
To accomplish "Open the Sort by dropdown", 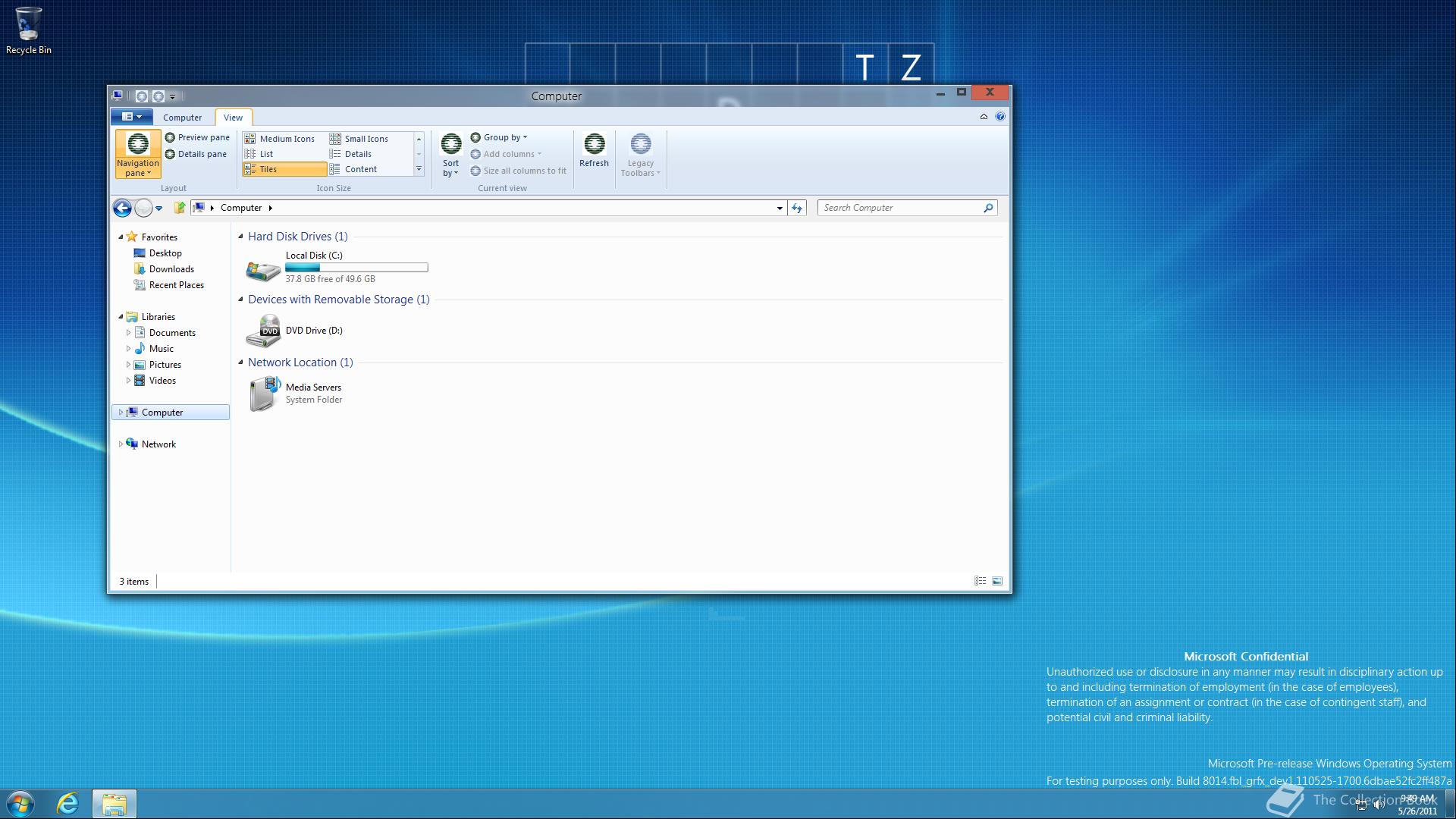I will [x=450, y=155].
